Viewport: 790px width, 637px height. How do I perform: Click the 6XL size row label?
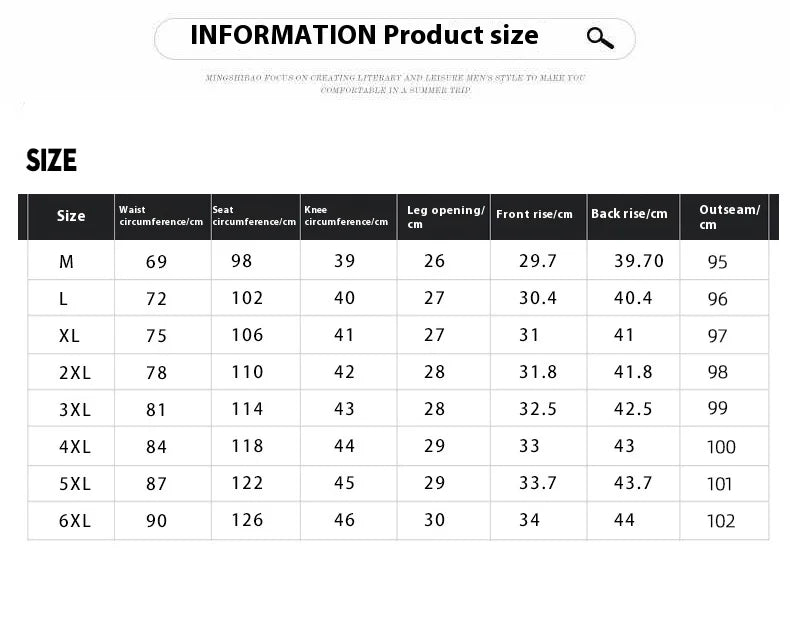click(75, 521)
